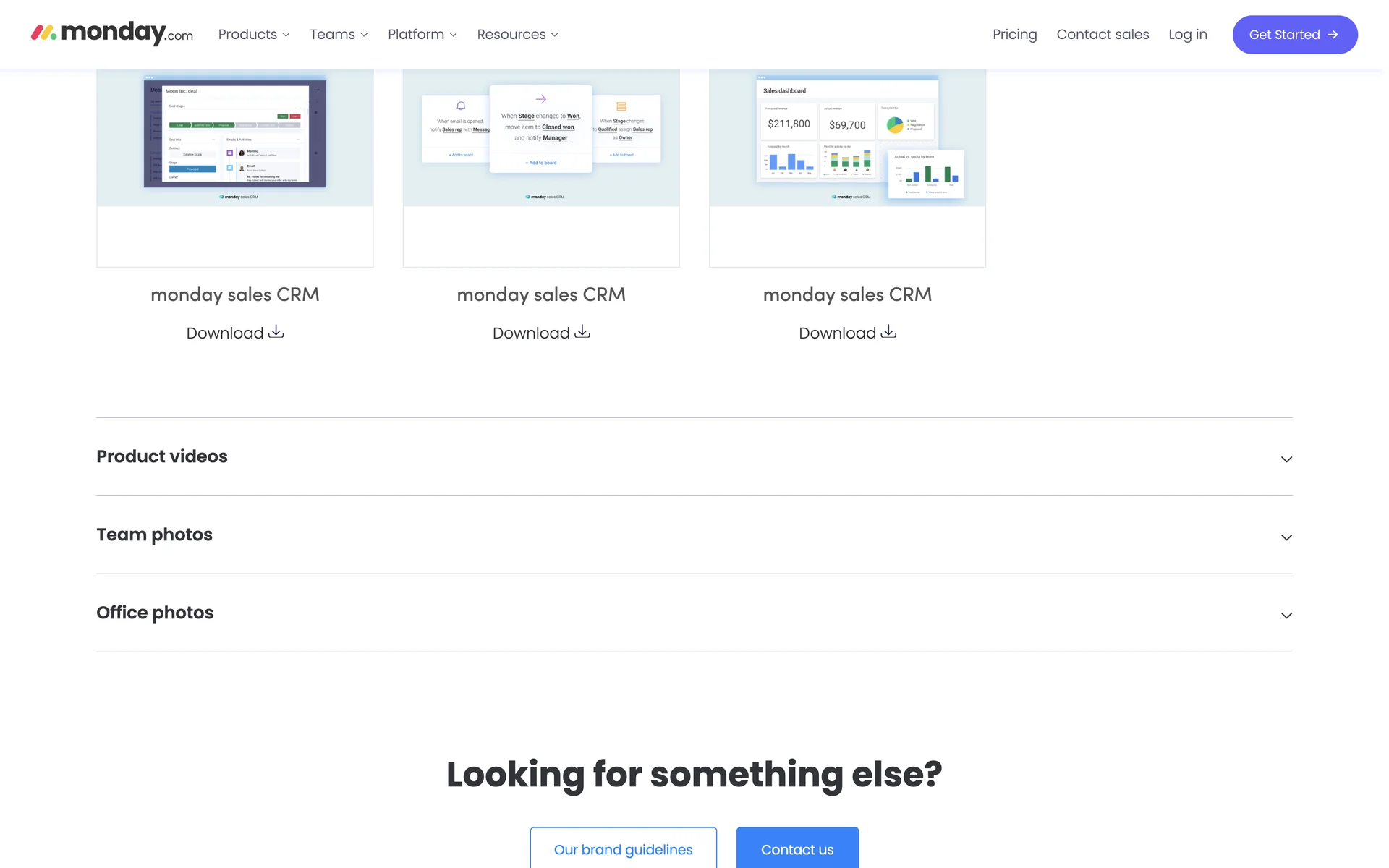Open the Platform dropdown menu
Viewport: 1389px width, 868px height.
pyautogui.click(x=422, y=35)
